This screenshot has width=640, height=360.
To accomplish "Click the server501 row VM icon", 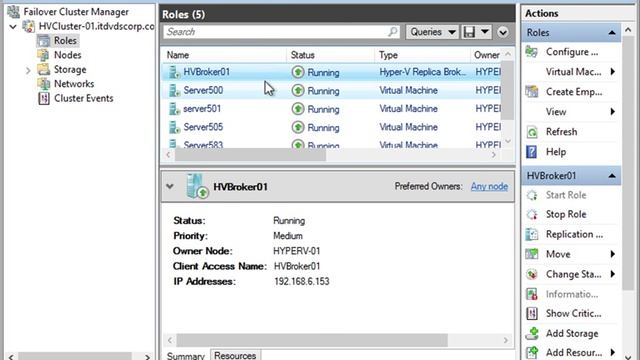I will coord(174,109).
